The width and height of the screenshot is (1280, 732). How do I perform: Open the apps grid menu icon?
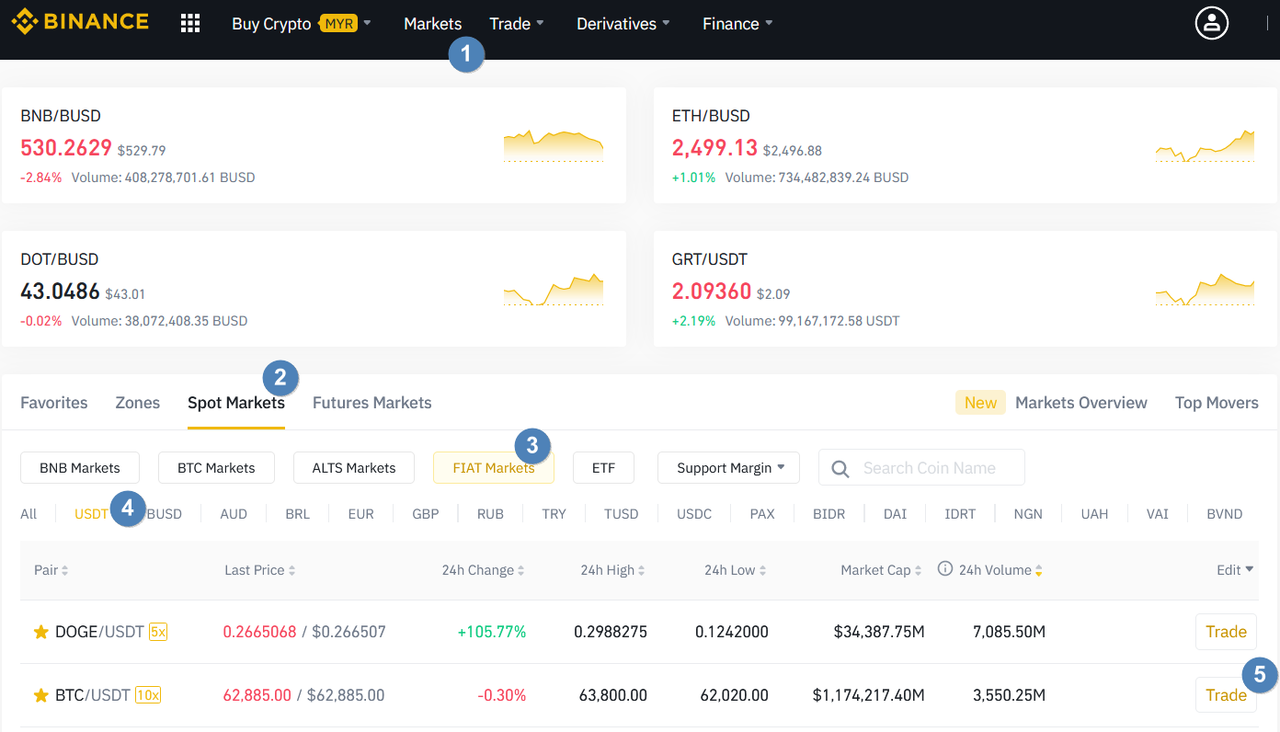pos(190,23)
